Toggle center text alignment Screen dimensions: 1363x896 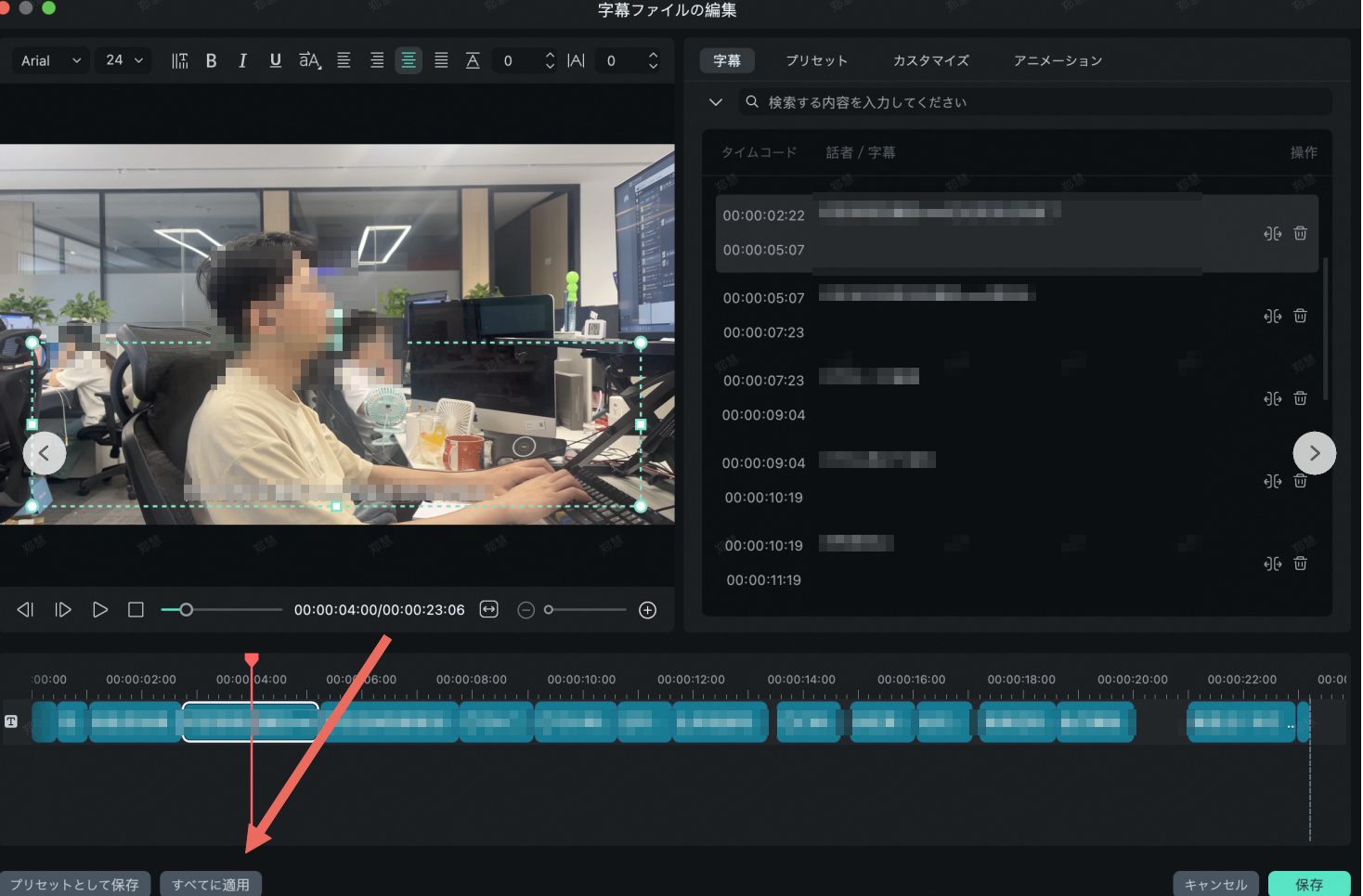(409, 60)
